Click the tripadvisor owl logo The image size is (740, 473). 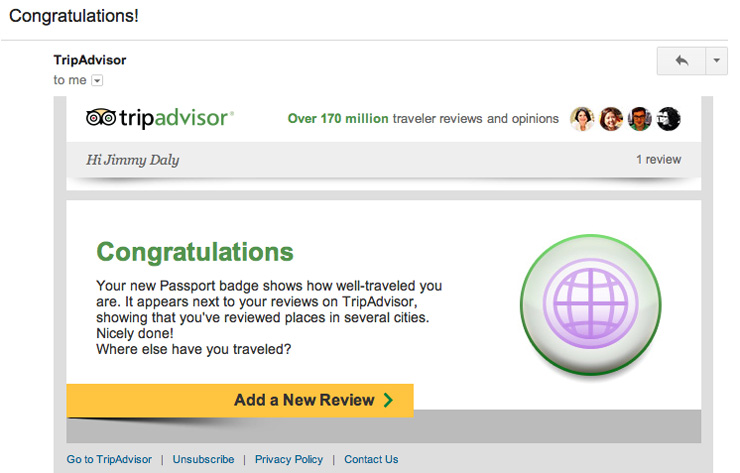pos(102,118)
